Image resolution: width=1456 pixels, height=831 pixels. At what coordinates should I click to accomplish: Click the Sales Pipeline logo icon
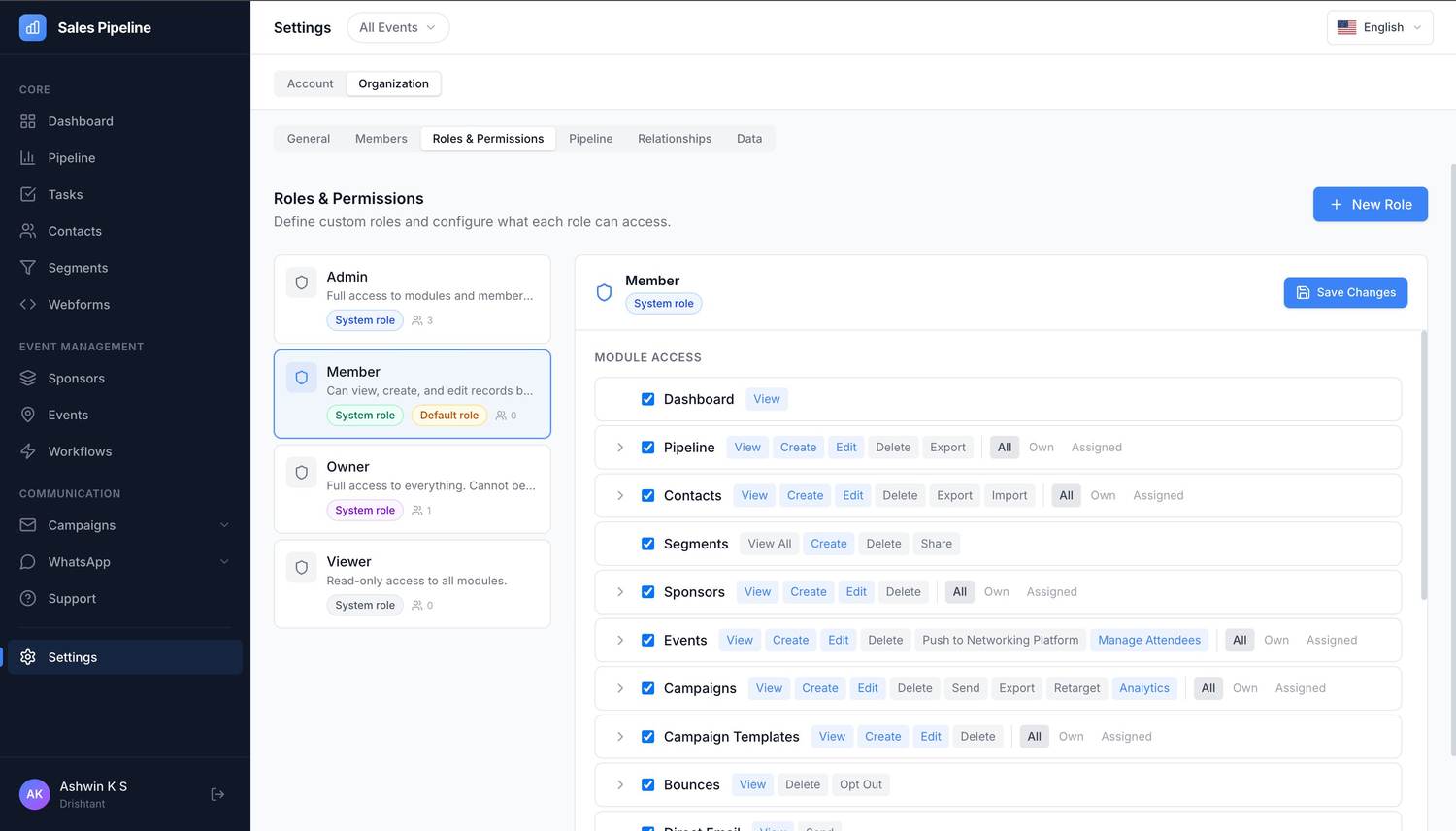click(x=33, y=27)
